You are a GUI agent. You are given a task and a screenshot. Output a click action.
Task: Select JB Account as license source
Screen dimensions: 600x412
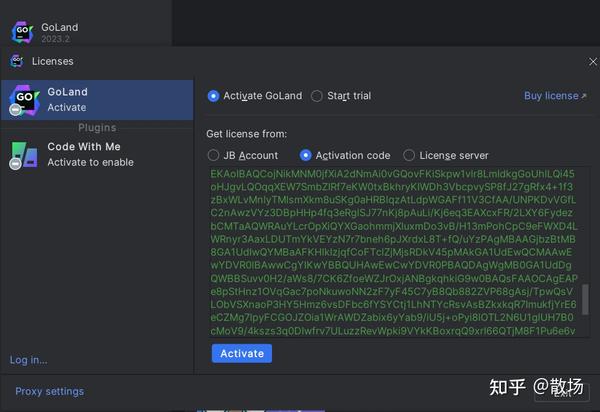pos(213,155)
